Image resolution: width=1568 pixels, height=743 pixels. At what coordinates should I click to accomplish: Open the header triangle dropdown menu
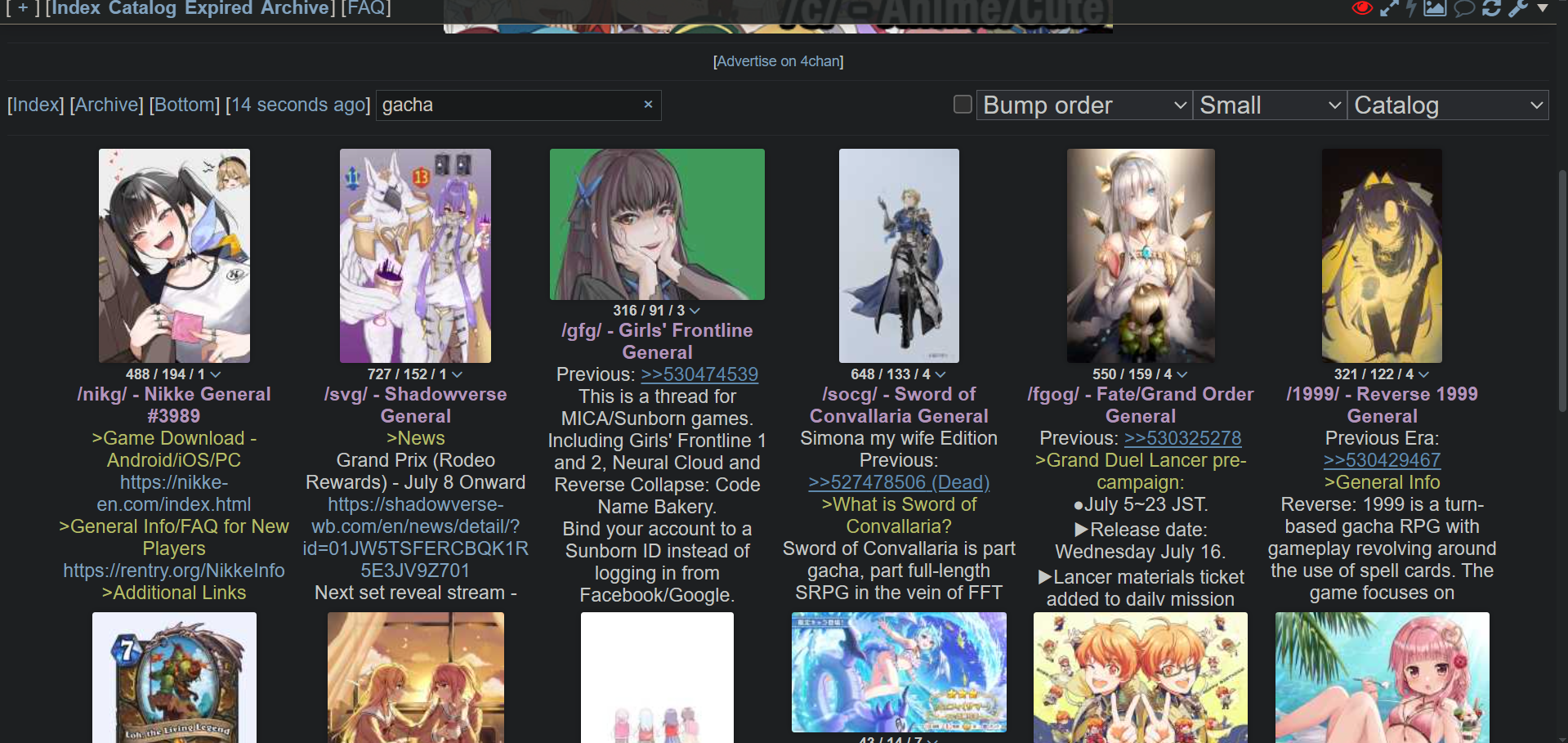[x=1543, y=8]
